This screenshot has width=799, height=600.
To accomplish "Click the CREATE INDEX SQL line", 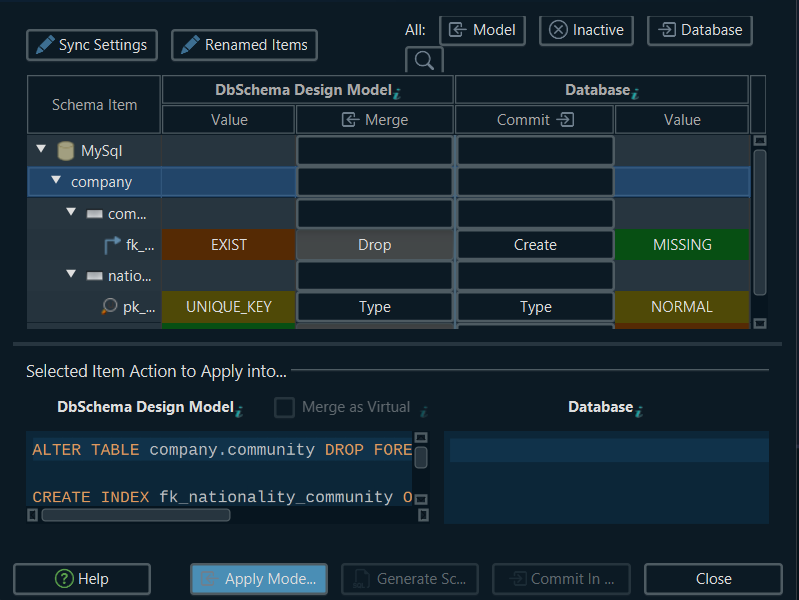I will (x=222, y=497).
